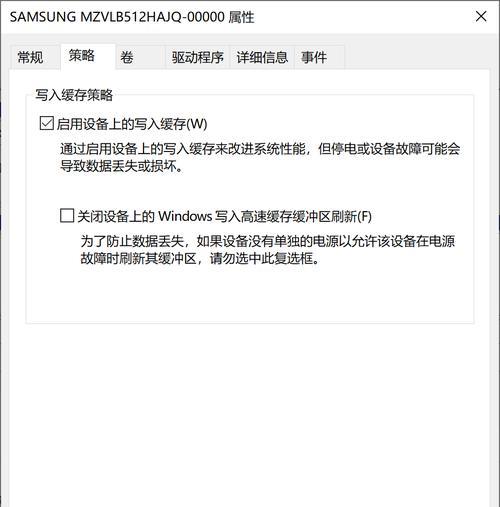Uncheck the 启用设备上的写入缓存 checkbox box
This screenshot has height=507, width=500.
[x=46, y=123]
